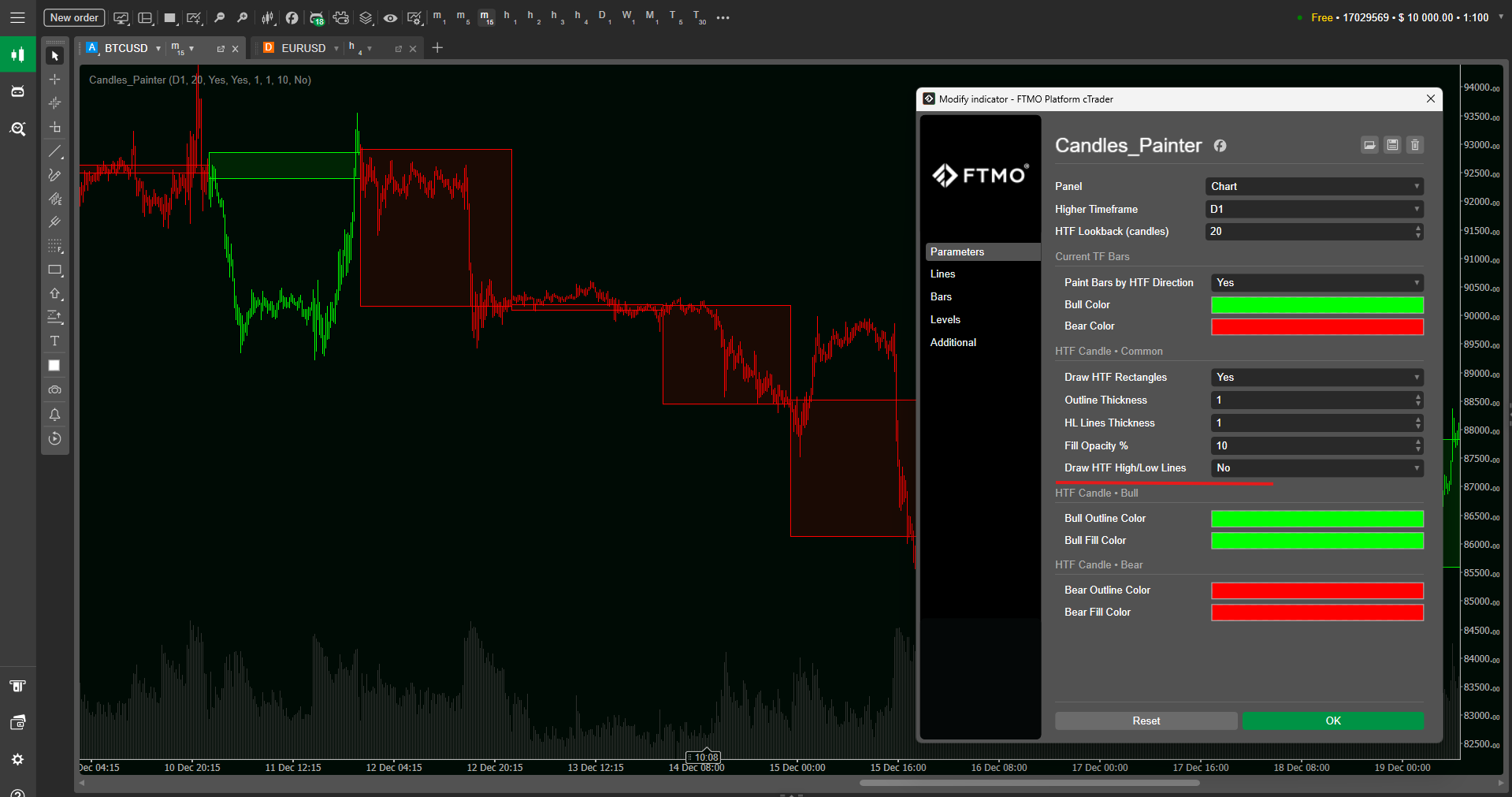Open the Levels section in indicator settings

coord(945,319)
